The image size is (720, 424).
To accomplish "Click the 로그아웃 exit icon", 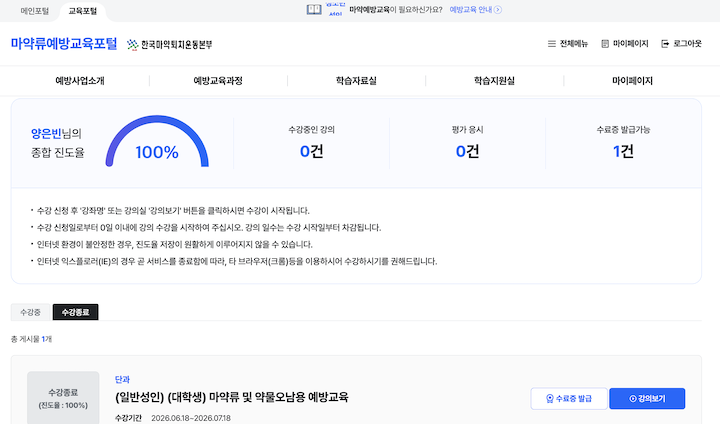I will (x=665, y=44).
